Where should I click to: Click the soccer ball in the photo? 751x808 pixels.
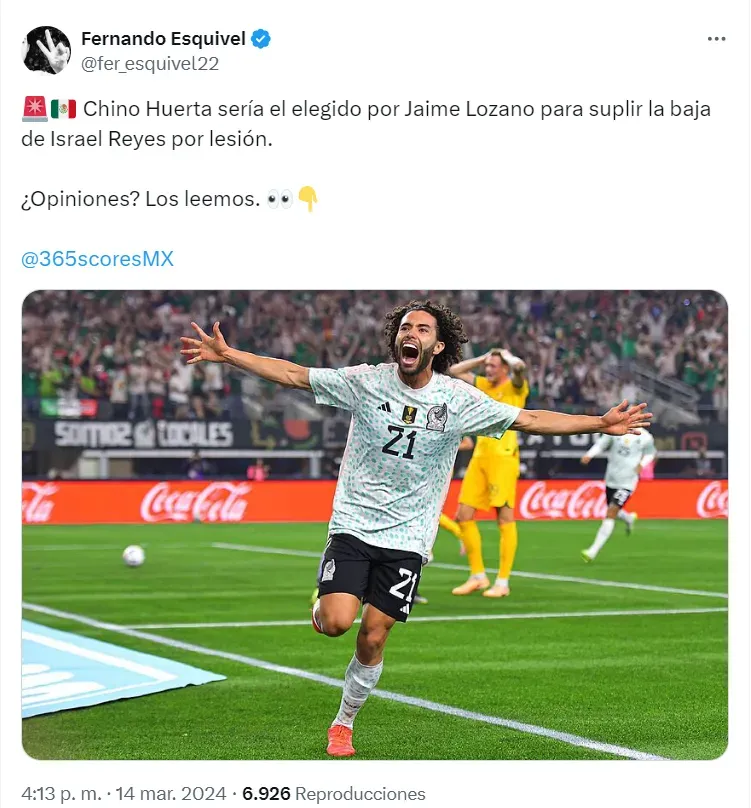click(133, 556)
